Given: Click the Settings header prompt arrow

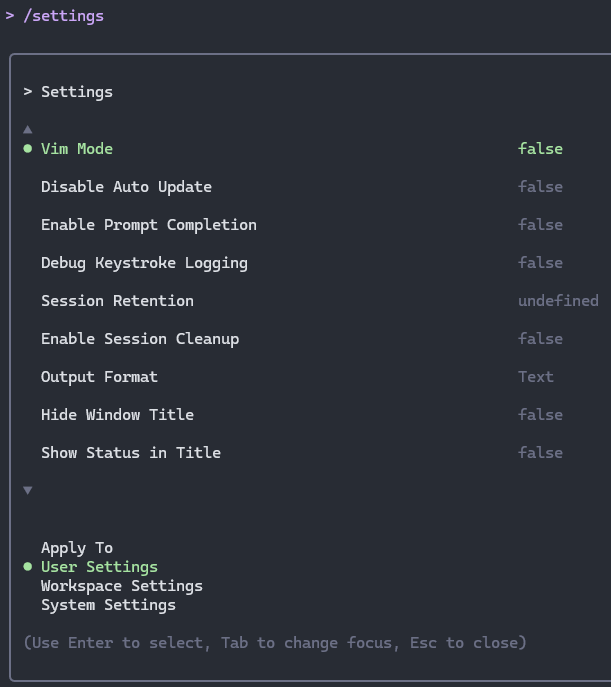Looking at the screenshot, I should tap(28, 92).
